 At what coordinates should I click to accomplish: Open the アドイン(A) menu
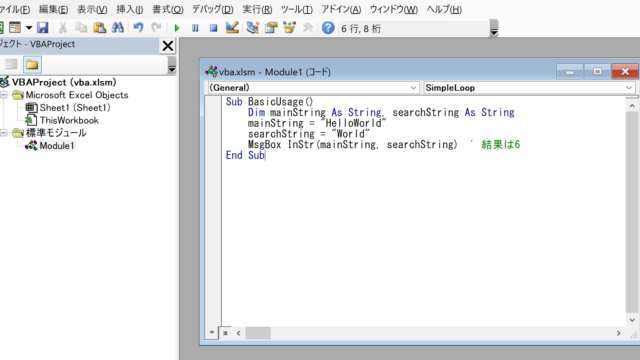pos(341,9)
